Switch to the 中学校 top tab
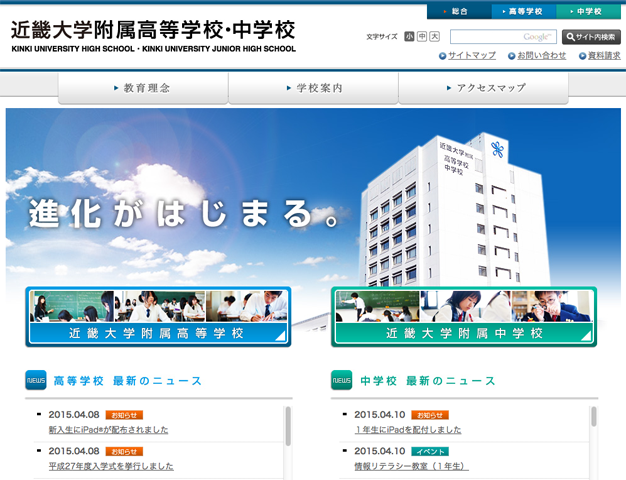Image resolution: width=626 pixels, height=480 pixels. (588, 12)
